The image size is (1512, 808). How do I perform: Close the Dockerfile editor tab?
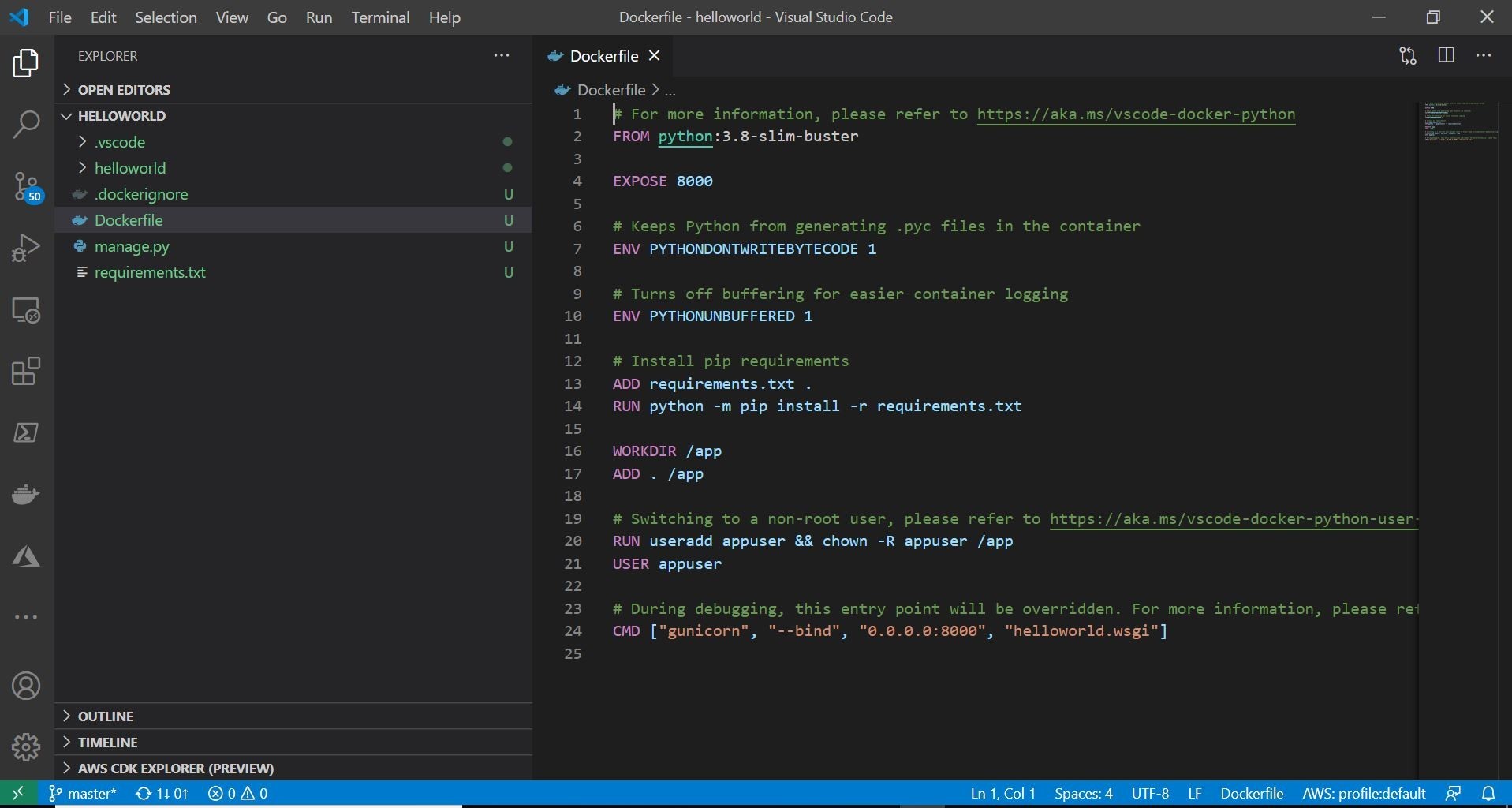(x=655, y=55)
